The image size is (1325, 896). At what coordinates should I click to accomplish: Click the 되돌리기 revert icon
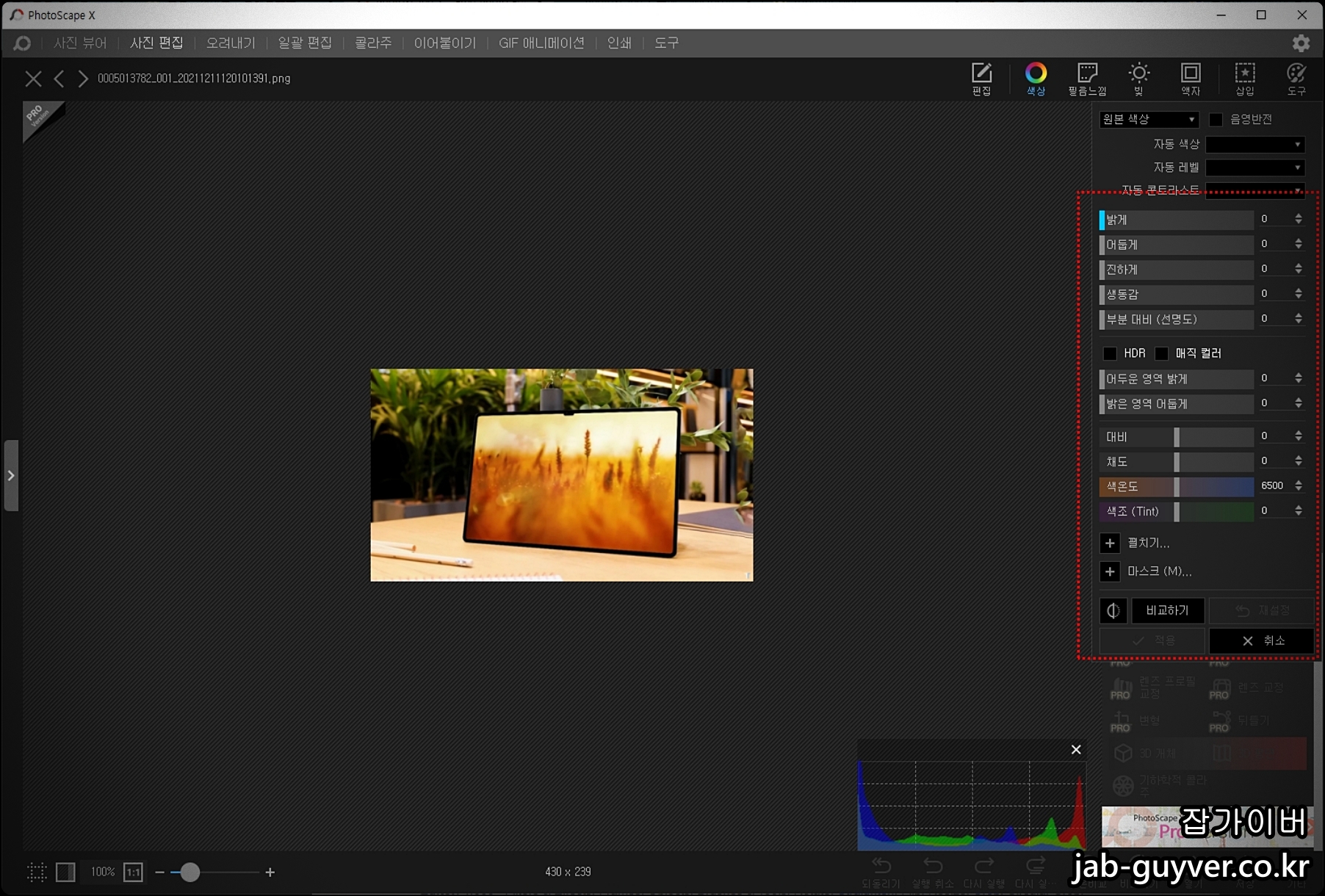click(881, 872)
